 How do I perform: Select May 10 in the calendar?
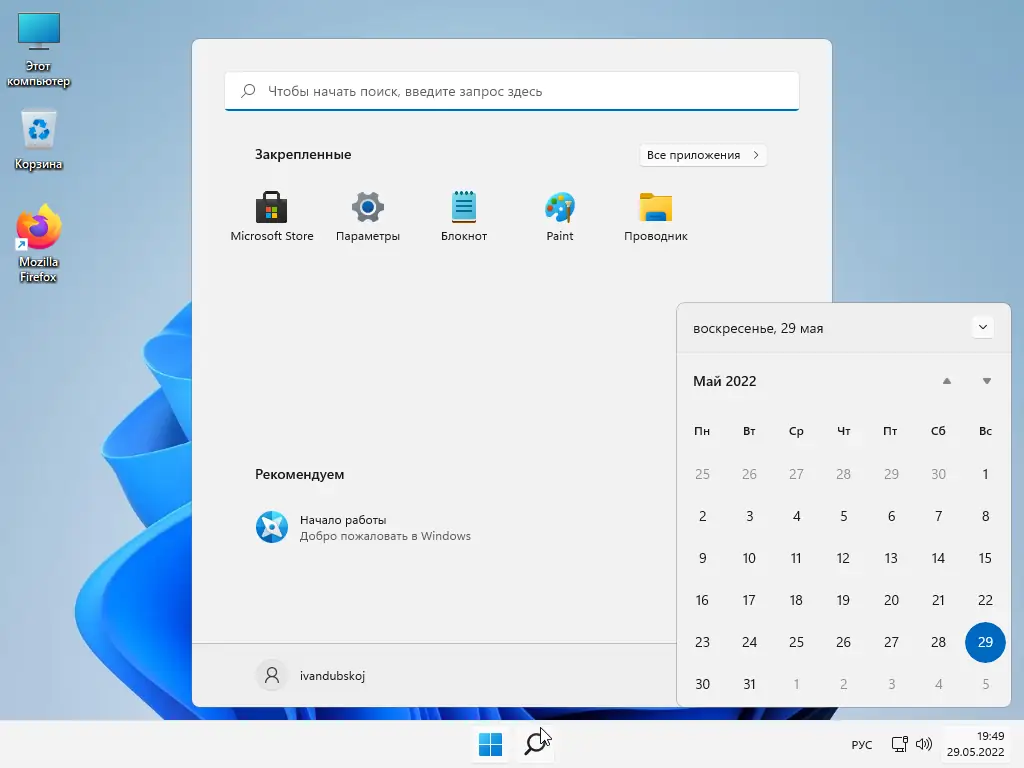coord(749,558)
